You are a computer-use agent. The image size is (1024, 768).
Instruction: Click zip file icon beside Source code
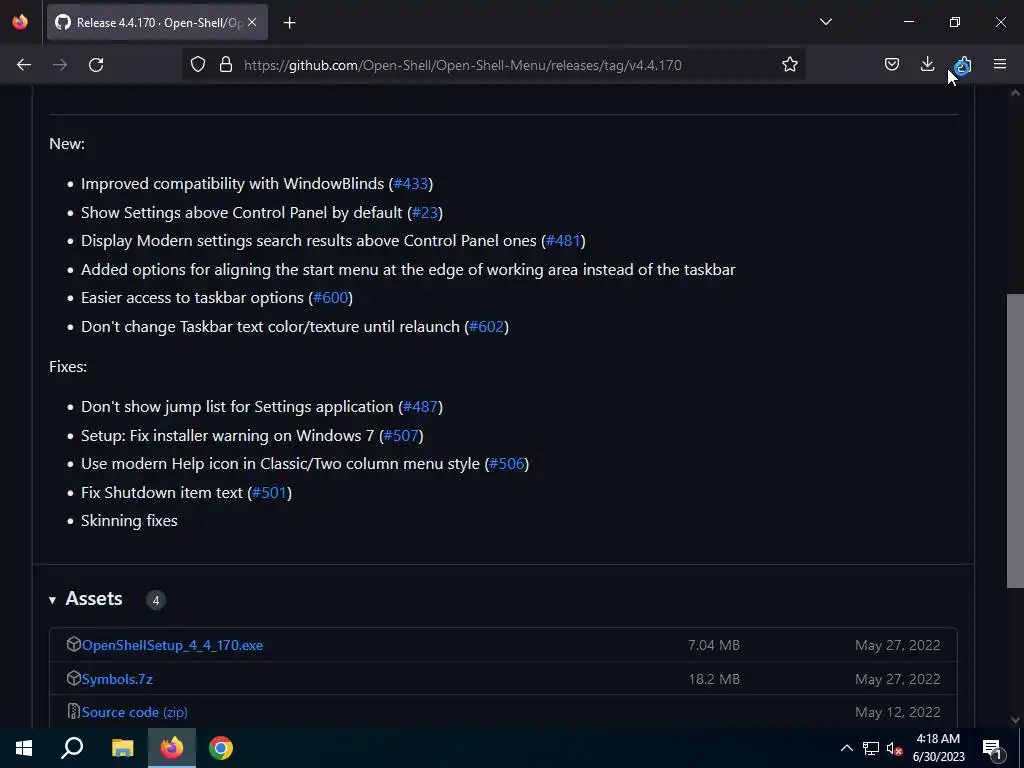coord(73,711)
